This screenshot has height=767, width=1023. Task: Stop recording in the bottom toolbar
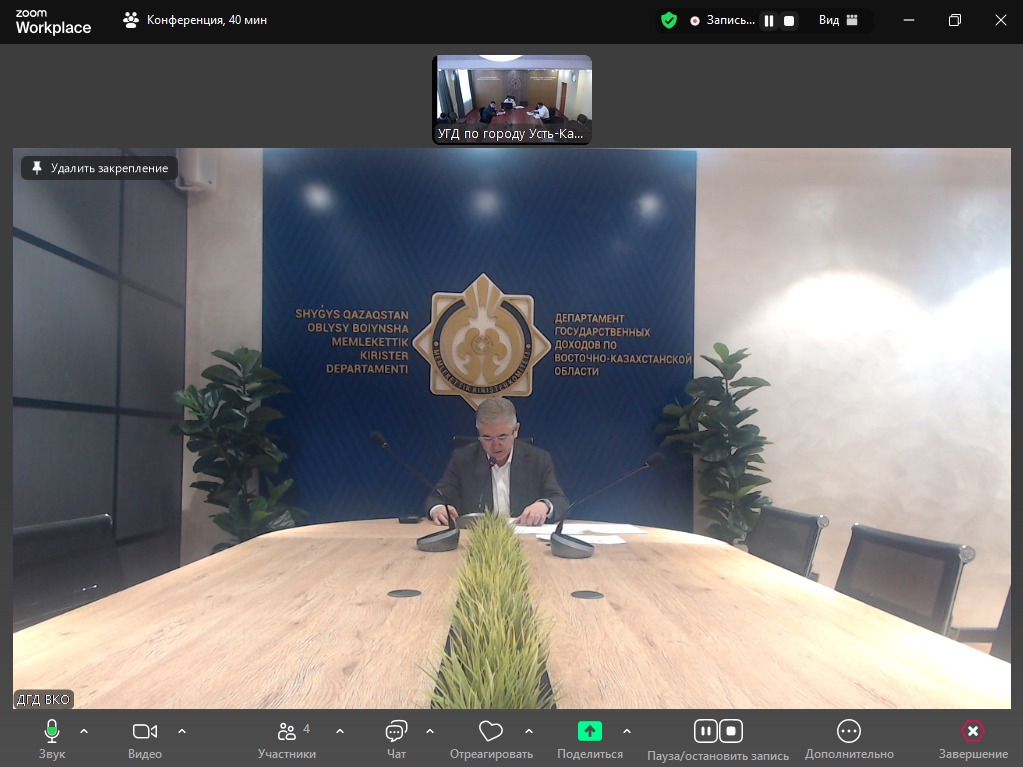click(731, 731)
